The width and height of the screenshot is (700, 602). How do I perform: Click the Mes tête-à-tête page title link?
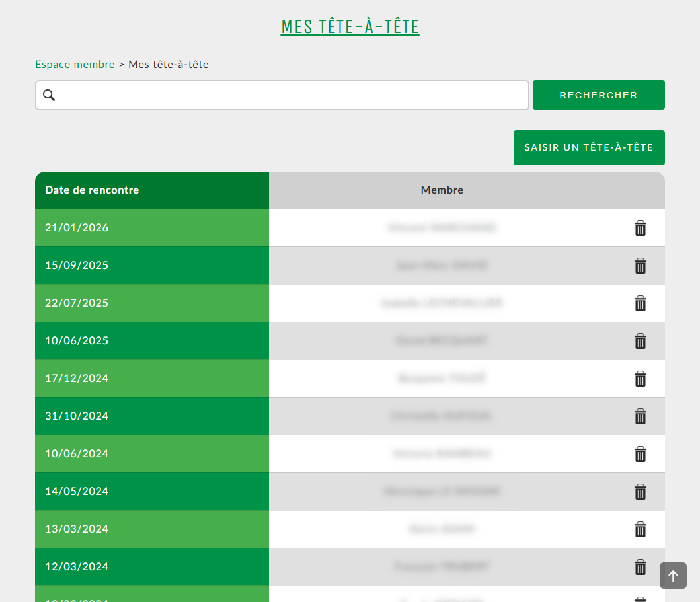click(x=350, y=27)
